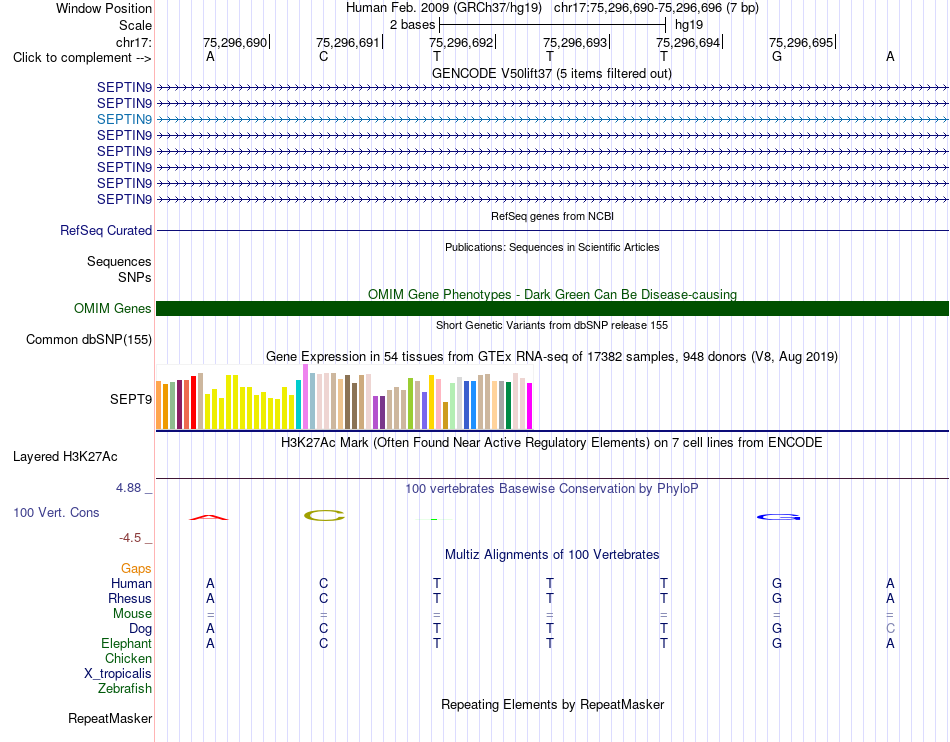
Task: Click the 'Click to complement -->' label
Action: (82, 58)
